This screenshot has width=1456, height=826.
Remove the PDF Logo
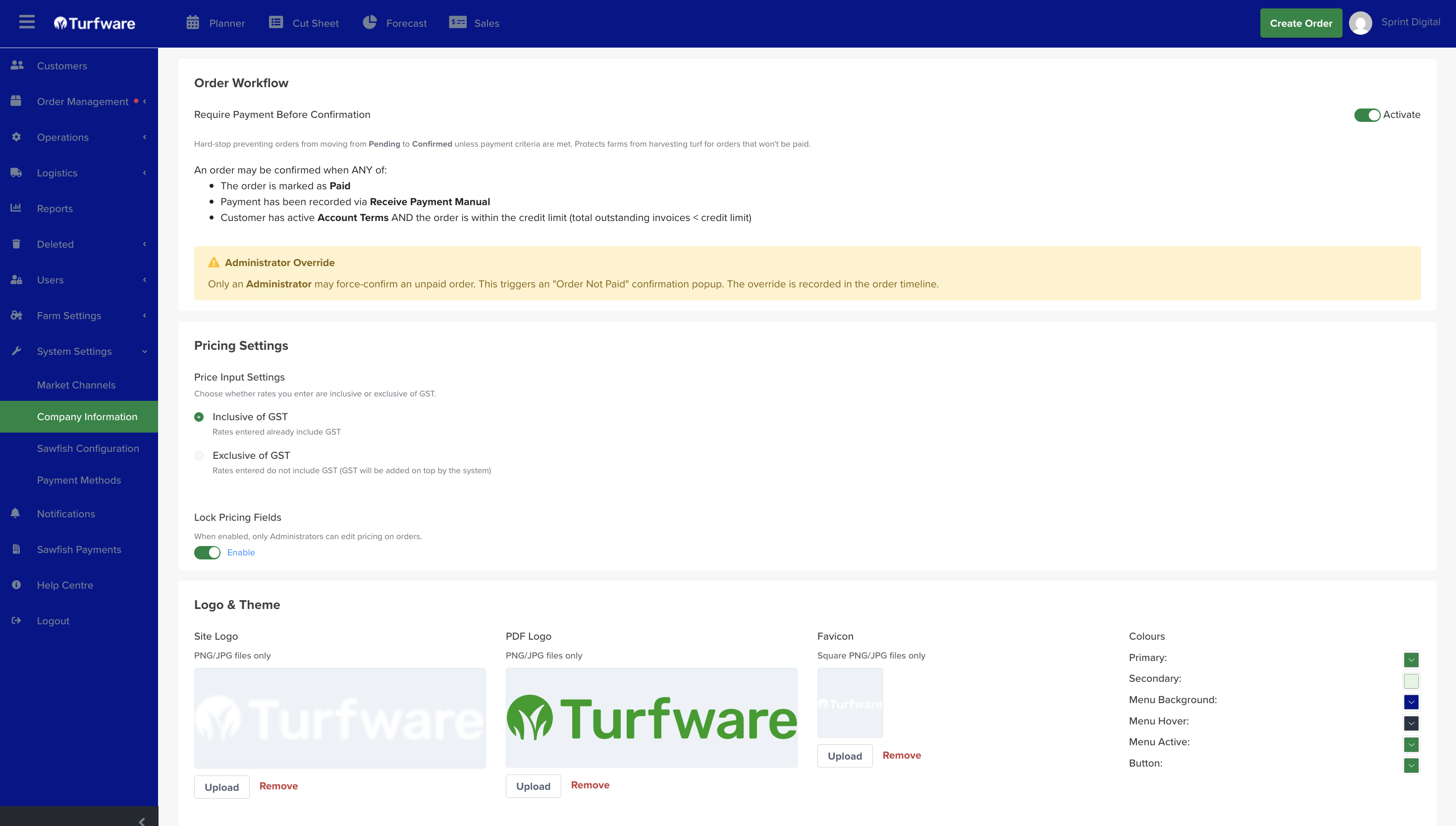(590, 784)
